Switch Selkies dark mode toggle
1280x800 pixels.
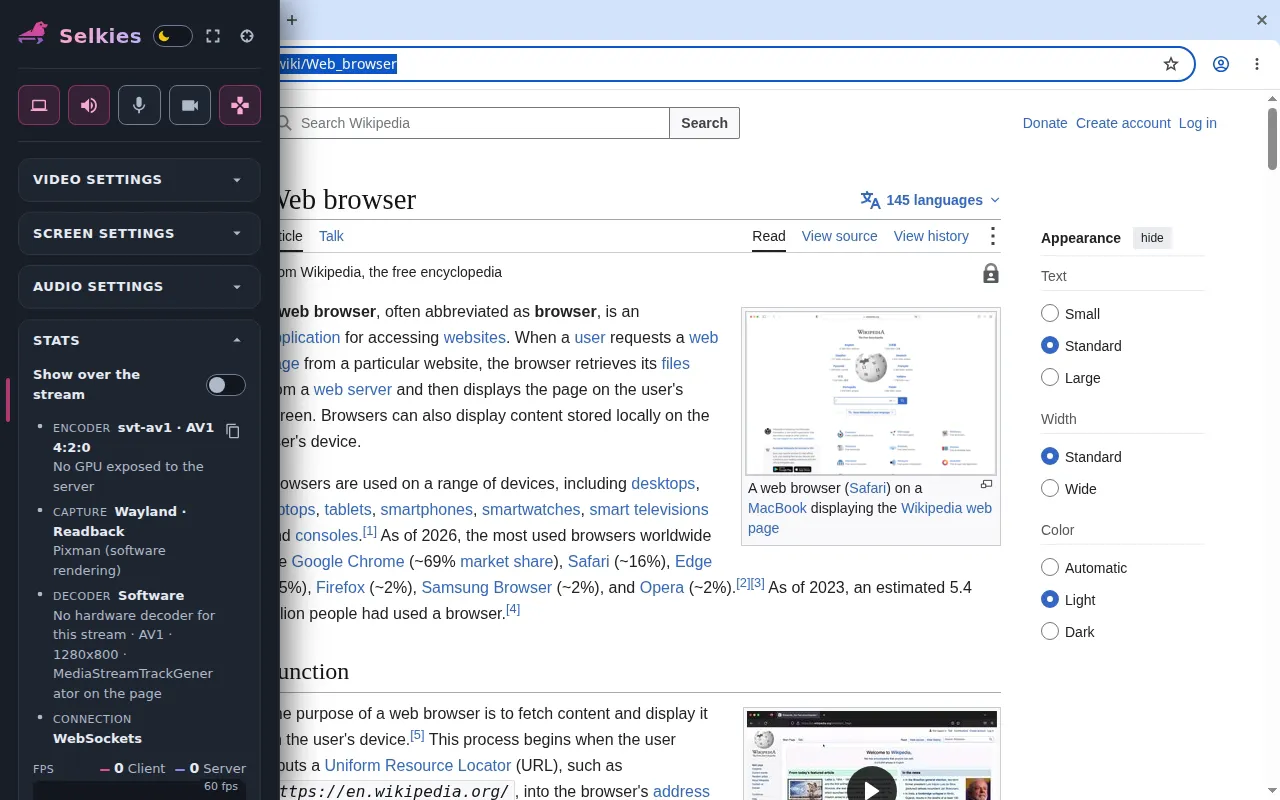pos(173,36)
